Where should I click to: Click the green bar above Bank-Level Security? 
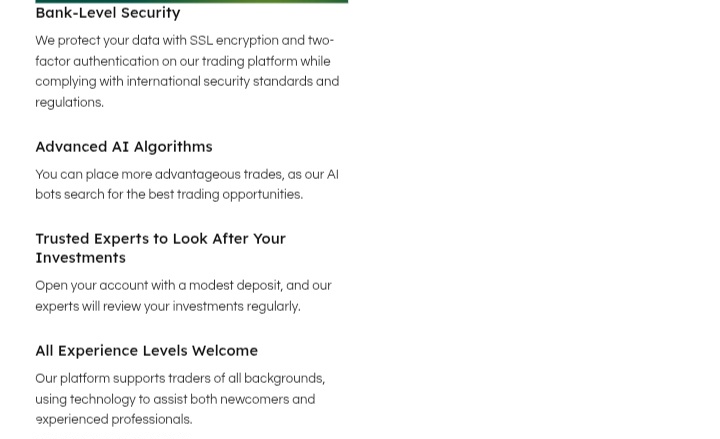point(191,1)
